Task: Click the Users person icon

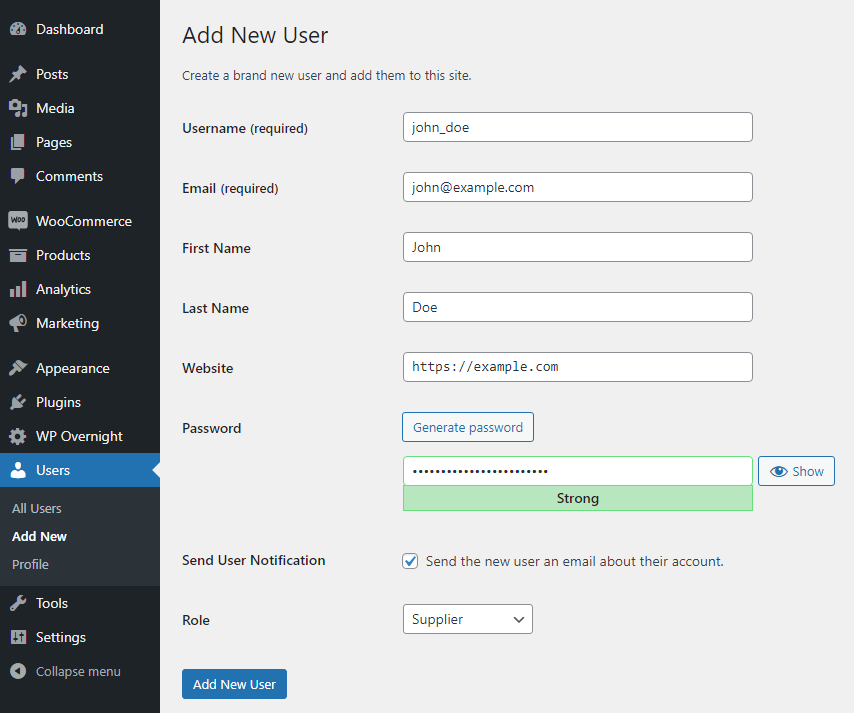Action: 18,470
